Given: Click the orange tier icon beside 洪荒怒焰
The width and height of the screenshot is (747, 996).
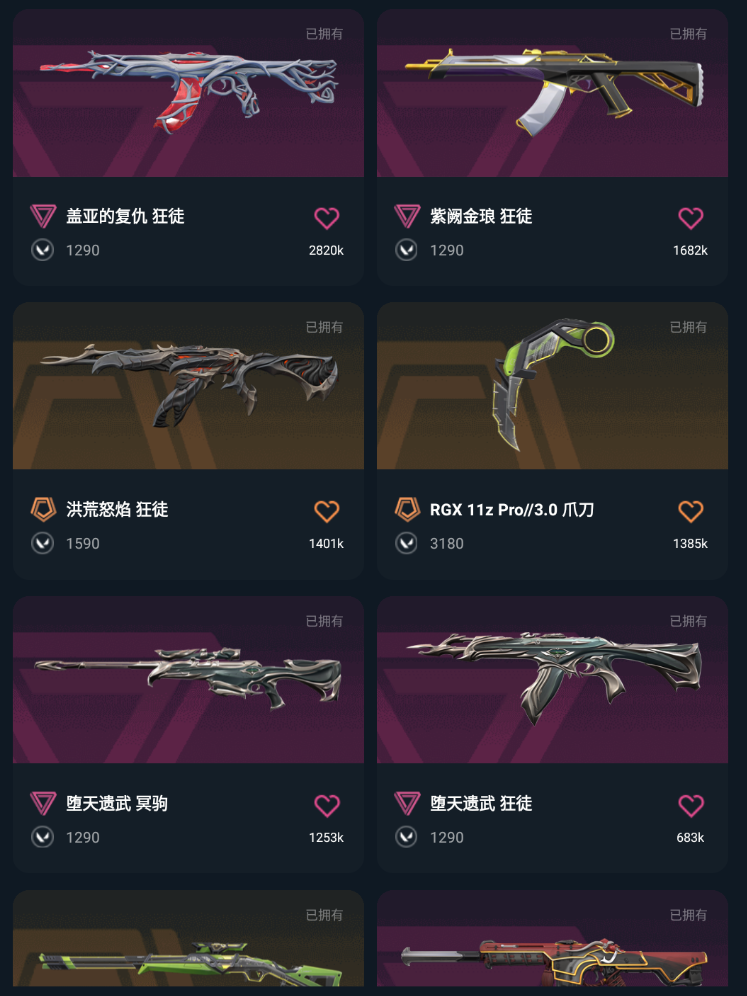Looking at the screenshot, I should [x=43, y=509].
